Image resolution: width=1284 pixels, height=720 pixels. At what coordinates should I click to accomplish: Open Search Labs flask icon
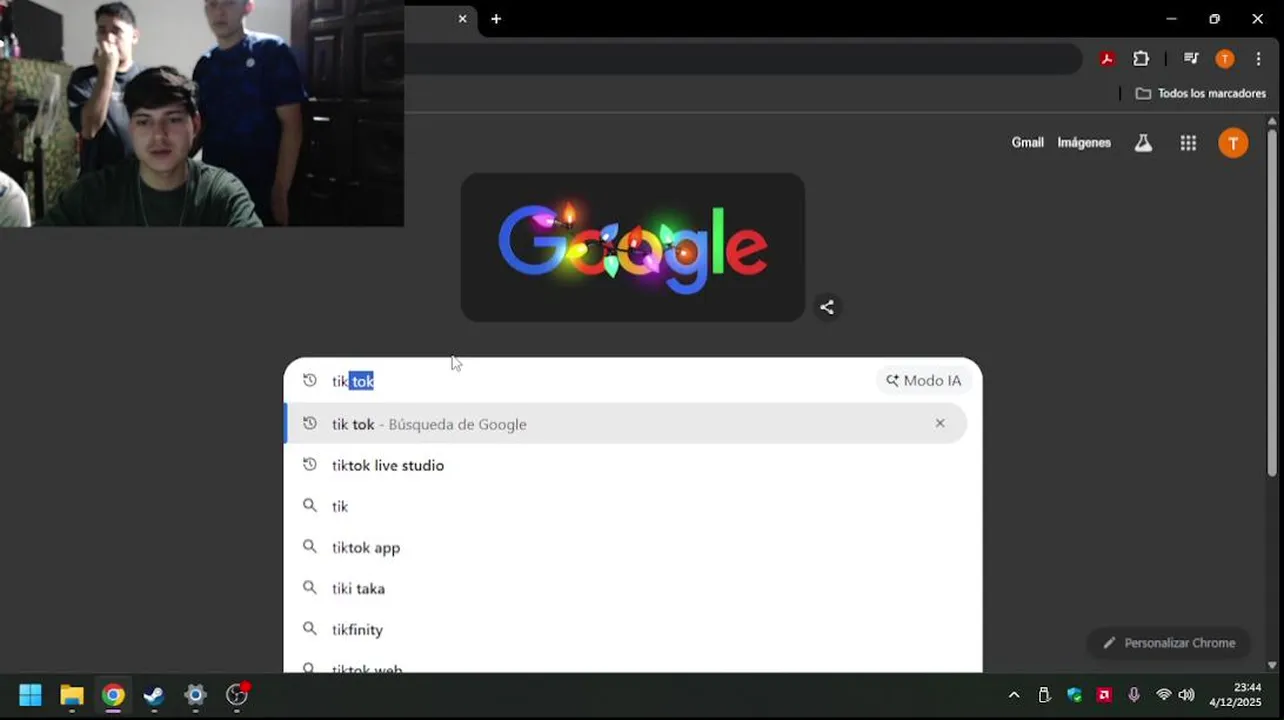click(x=1143, y=143)
